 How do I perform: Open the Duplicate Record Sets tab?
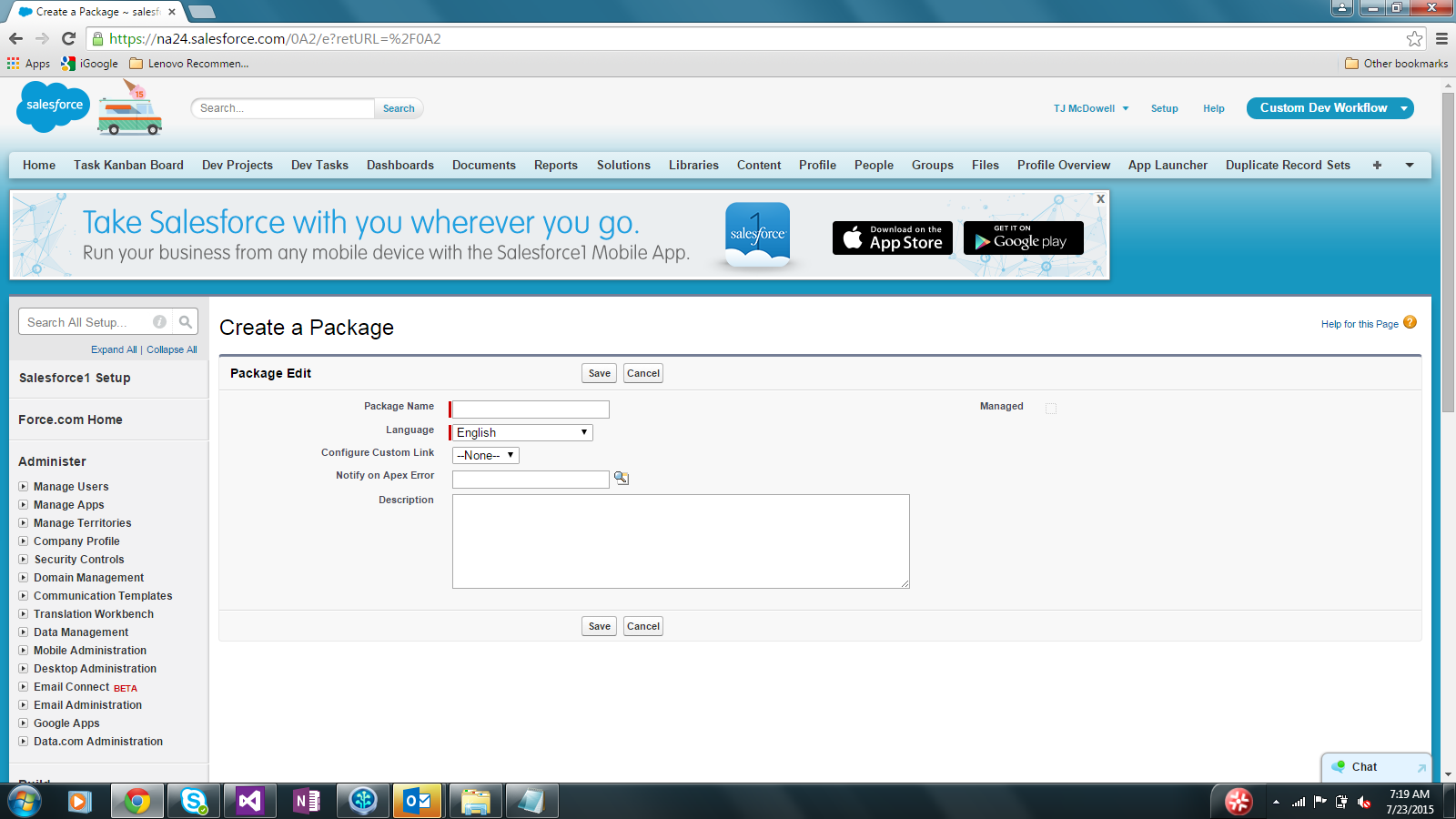(x=1288, y=165)
